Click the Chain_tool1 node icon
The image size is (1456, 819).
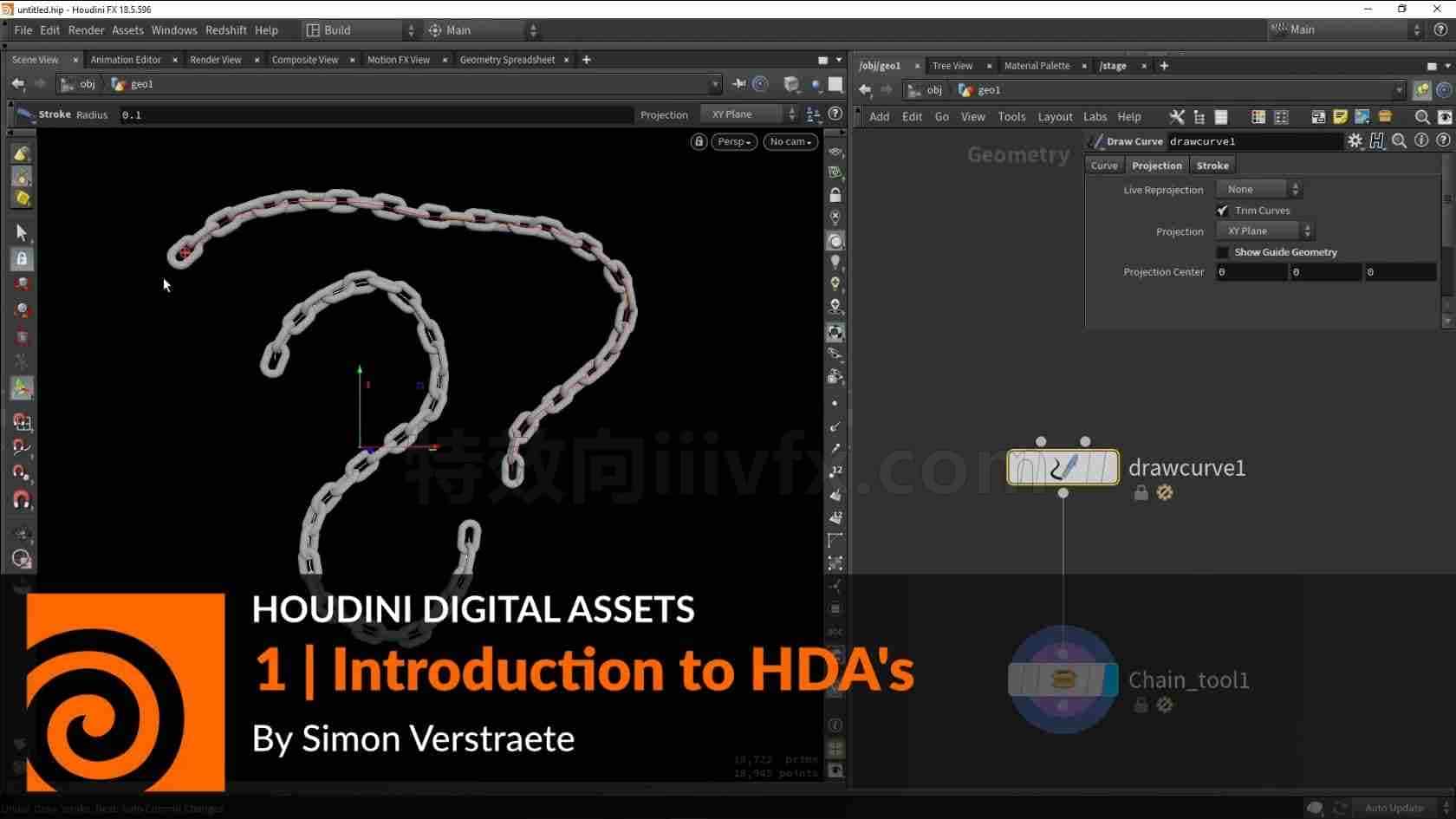(1063, 680)
